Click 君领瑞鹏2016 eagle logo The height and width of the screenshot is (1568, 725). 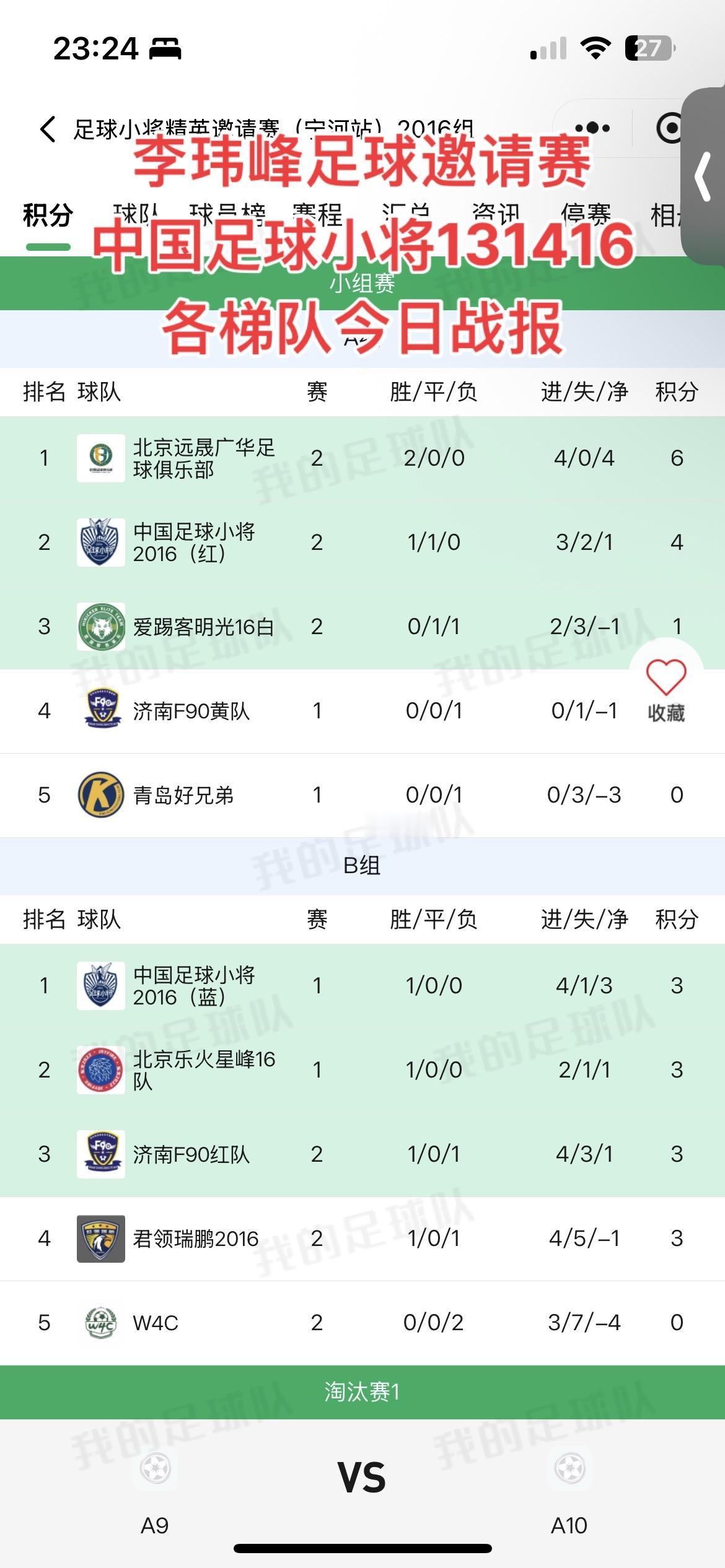(x=101, y=1239)
